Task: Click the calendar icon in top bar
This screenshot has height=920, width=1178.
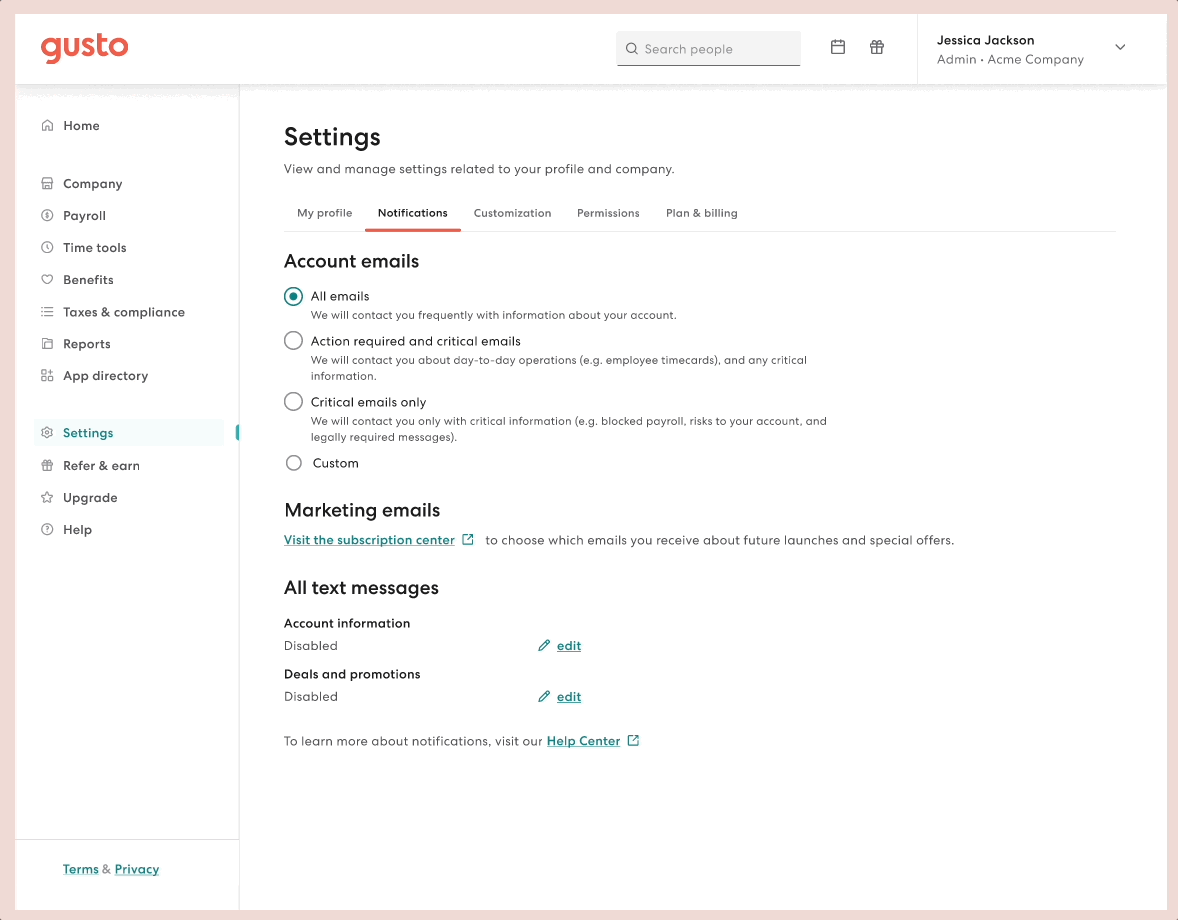Action: [x=837, y=46]
